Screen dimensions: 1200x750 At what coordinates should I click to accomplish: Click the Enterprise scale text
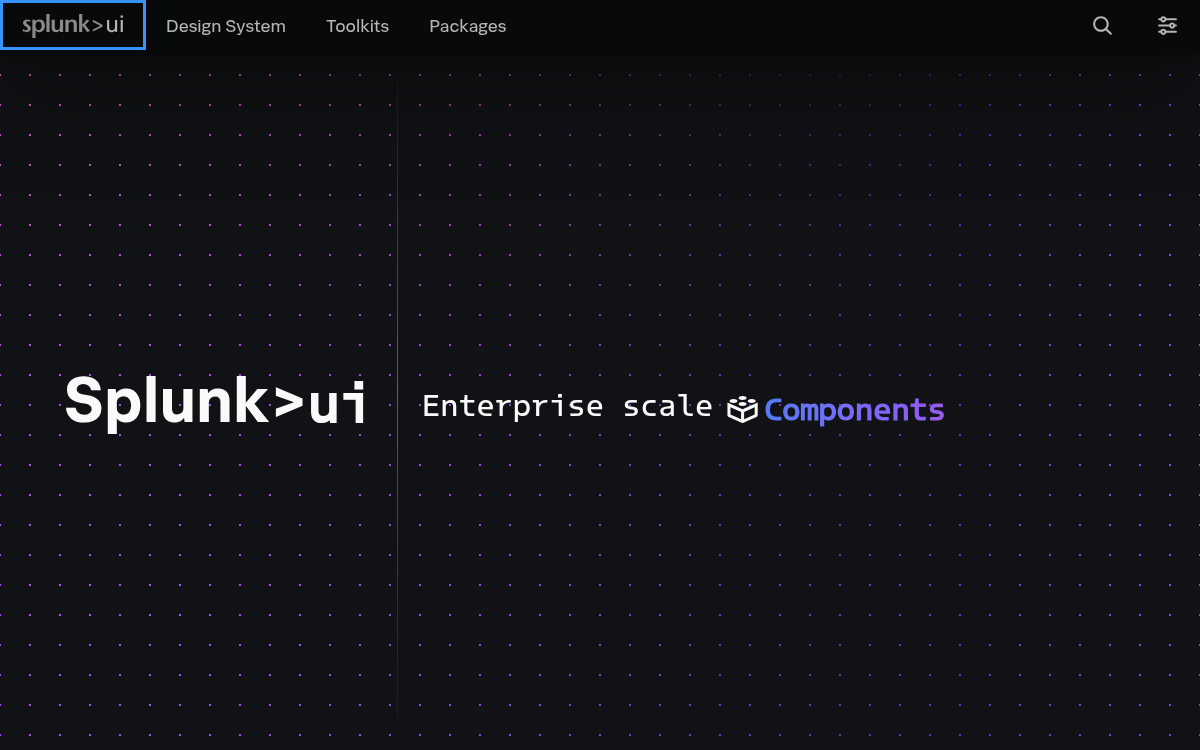(x=567, y=406)
